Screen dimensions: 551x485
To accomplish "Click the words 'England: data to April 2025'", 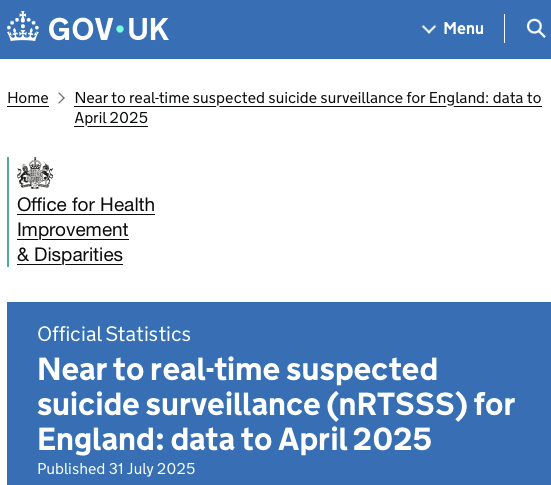I will (234, 439).
